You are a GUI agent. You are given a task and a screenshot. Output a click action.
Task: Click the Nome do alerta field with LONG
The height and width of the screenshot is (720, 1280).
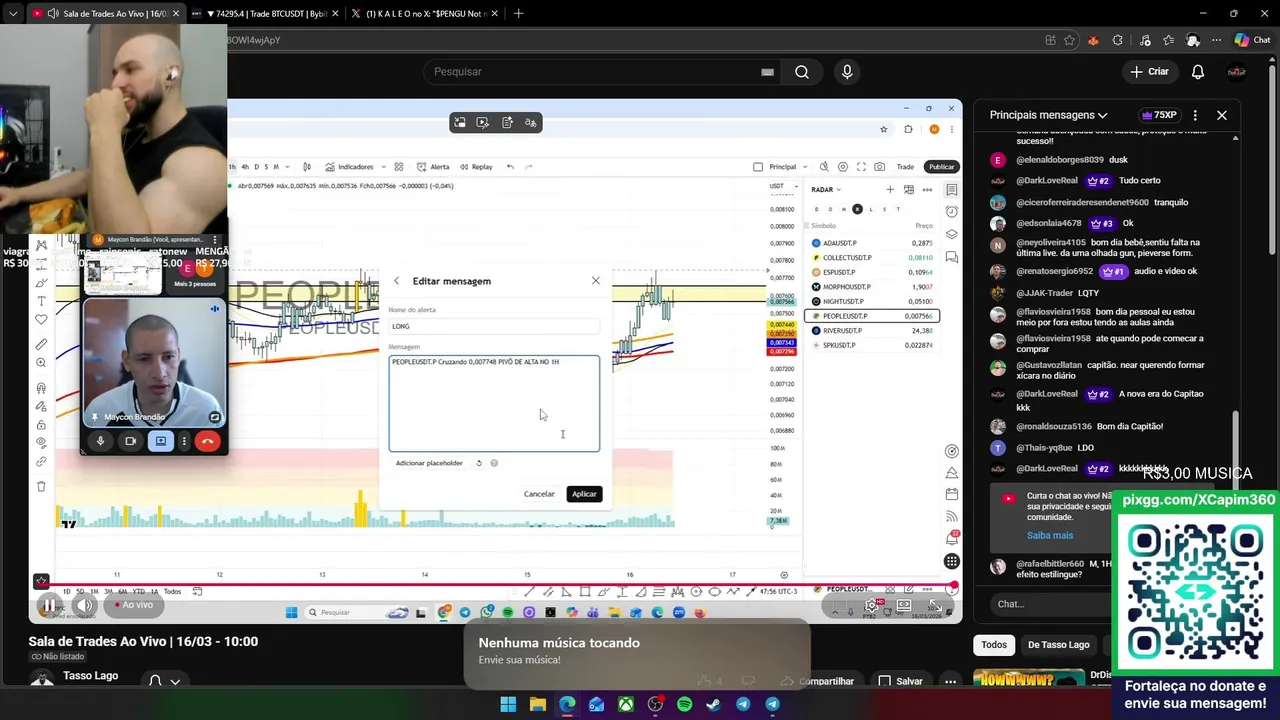coord(494,326)
